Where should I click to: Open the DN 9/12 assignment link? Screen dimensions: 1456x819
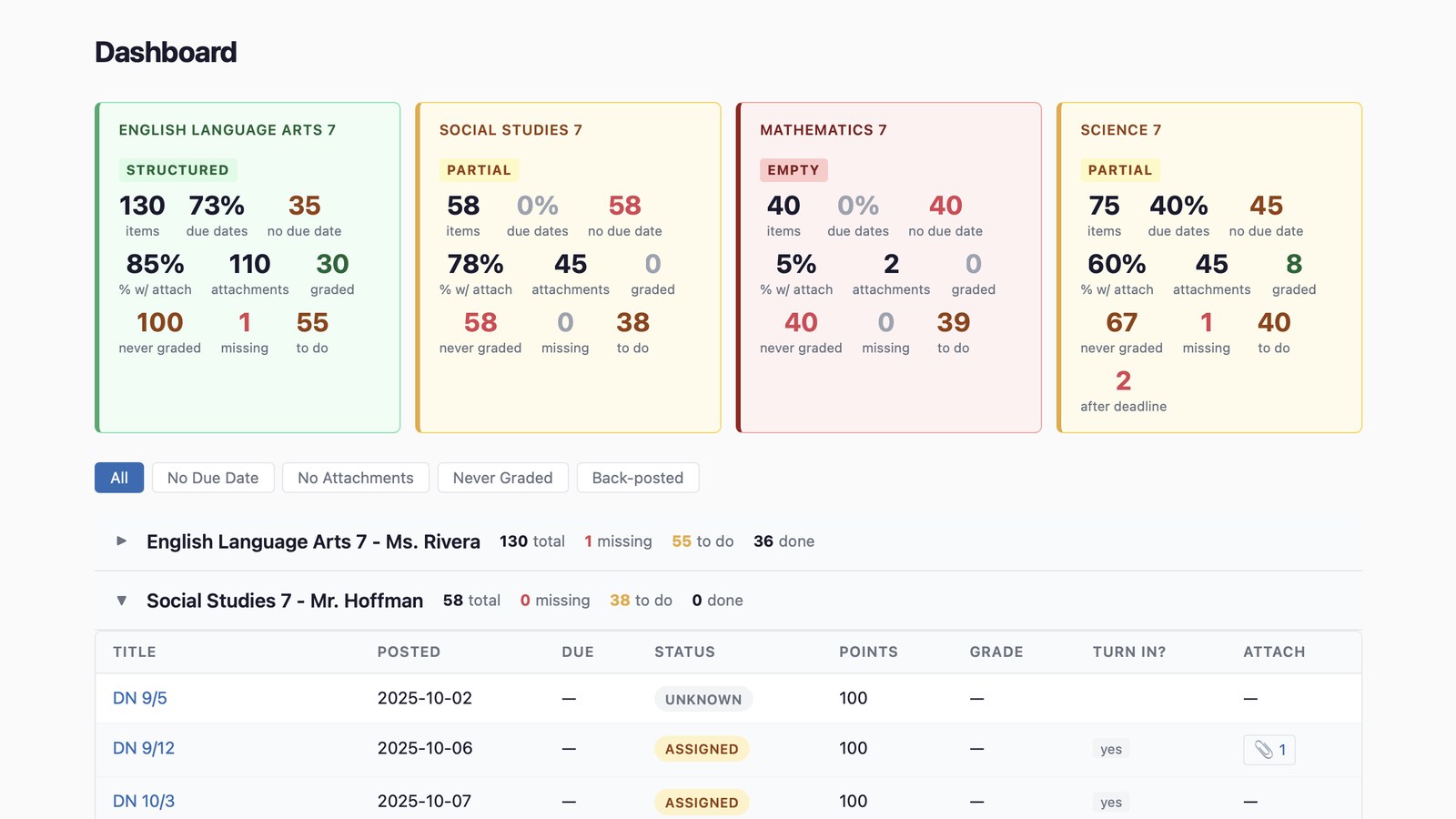144,748
